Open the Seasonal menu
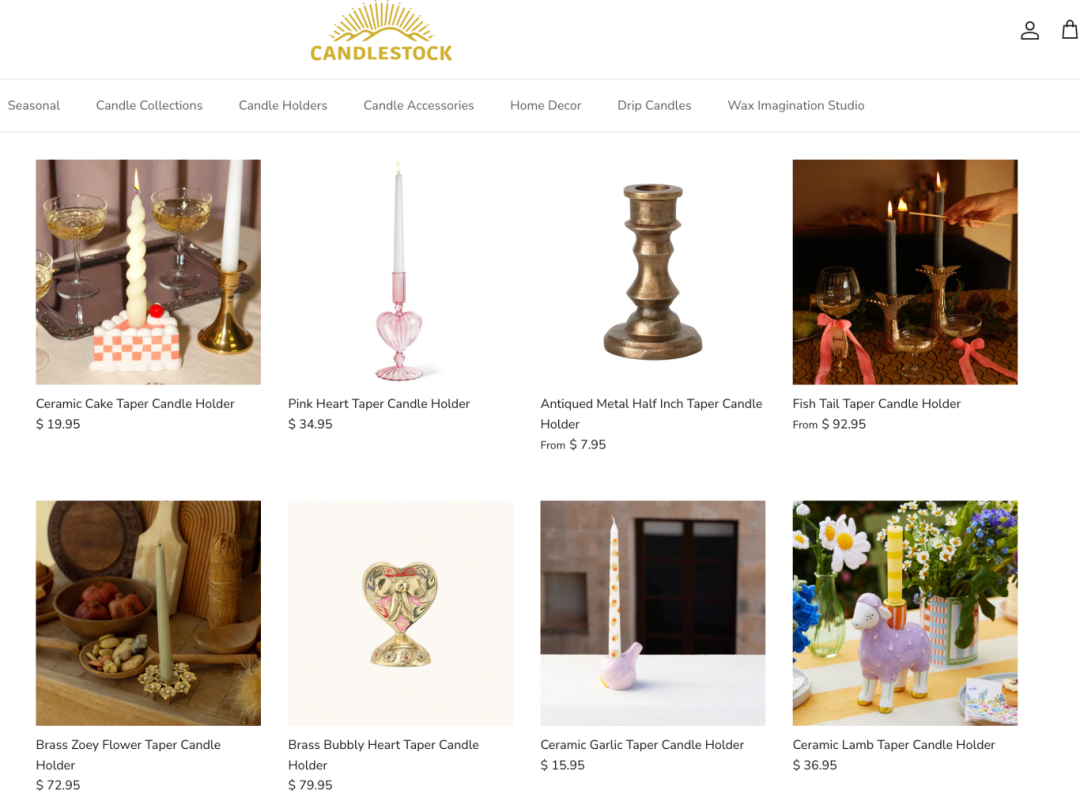The image size is (1080, 794). [34, 105]
